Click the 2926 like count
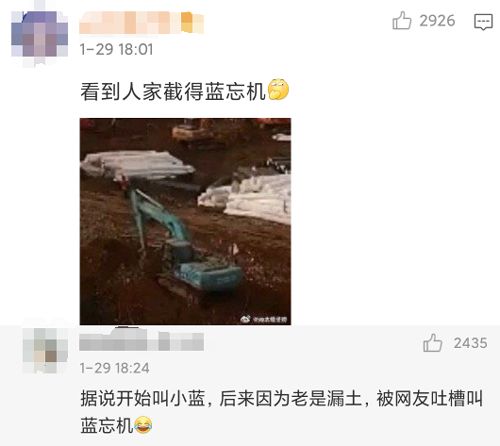 tap(437, 21)
